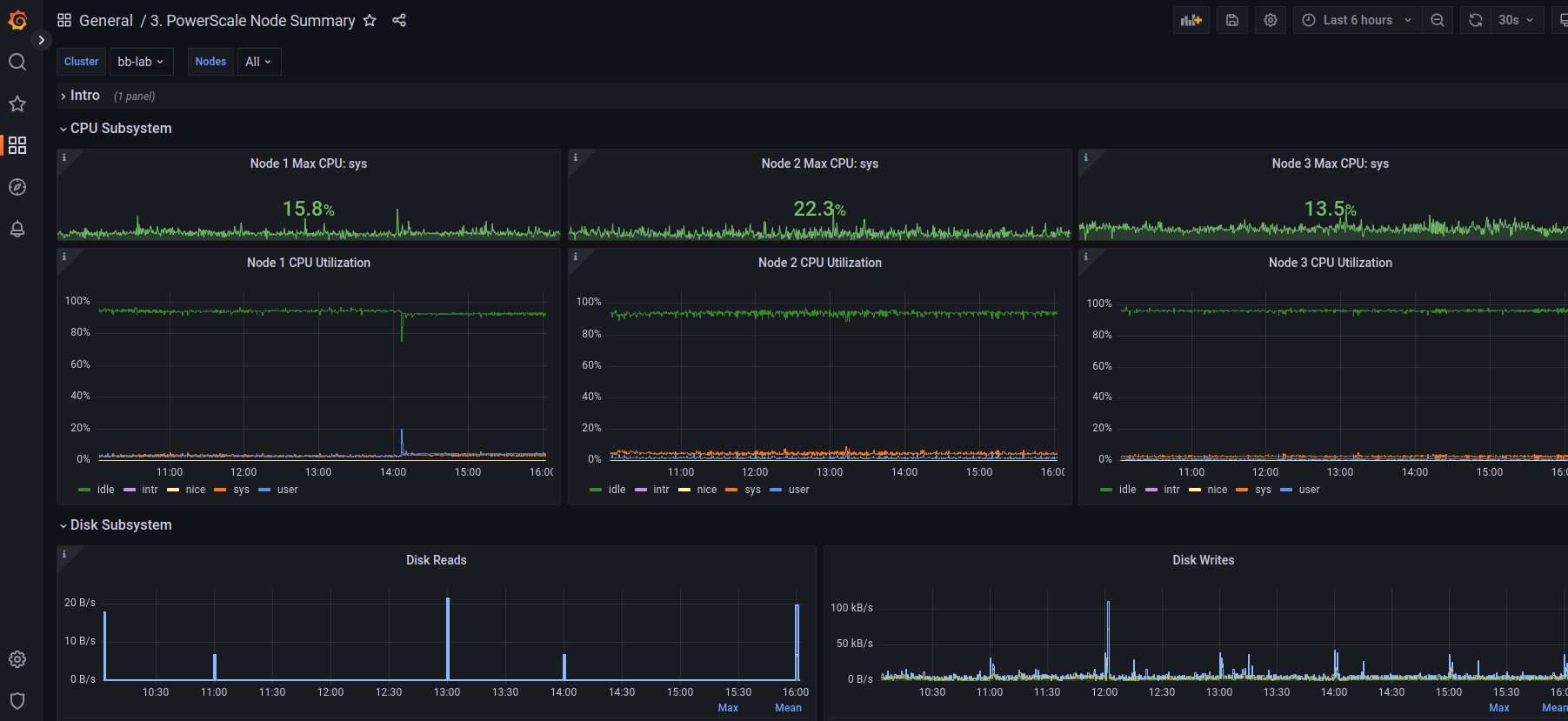Screen dimensions: 1568x721
Task: Open the Starred icon in the sidebar
Action: 17,103
